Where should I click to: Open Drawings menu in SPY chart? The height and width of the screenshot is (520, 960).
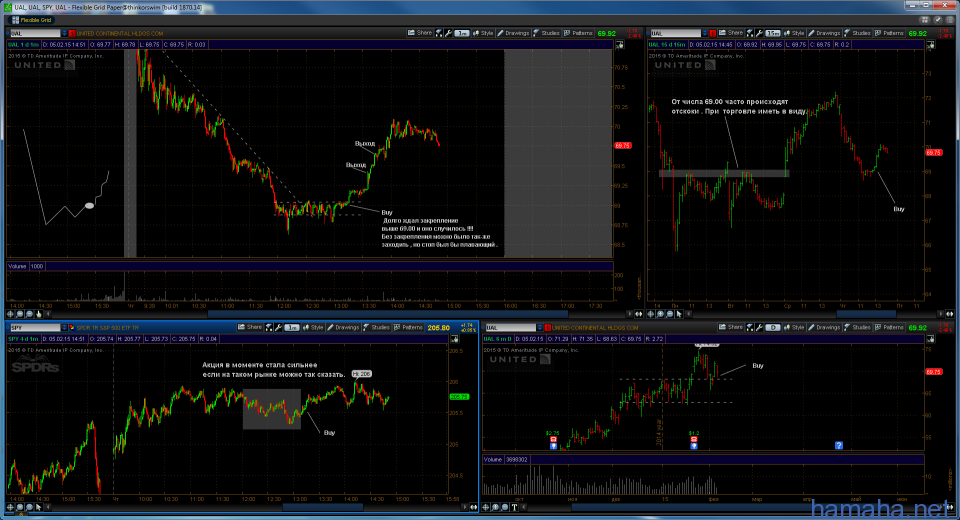(342, 328)
